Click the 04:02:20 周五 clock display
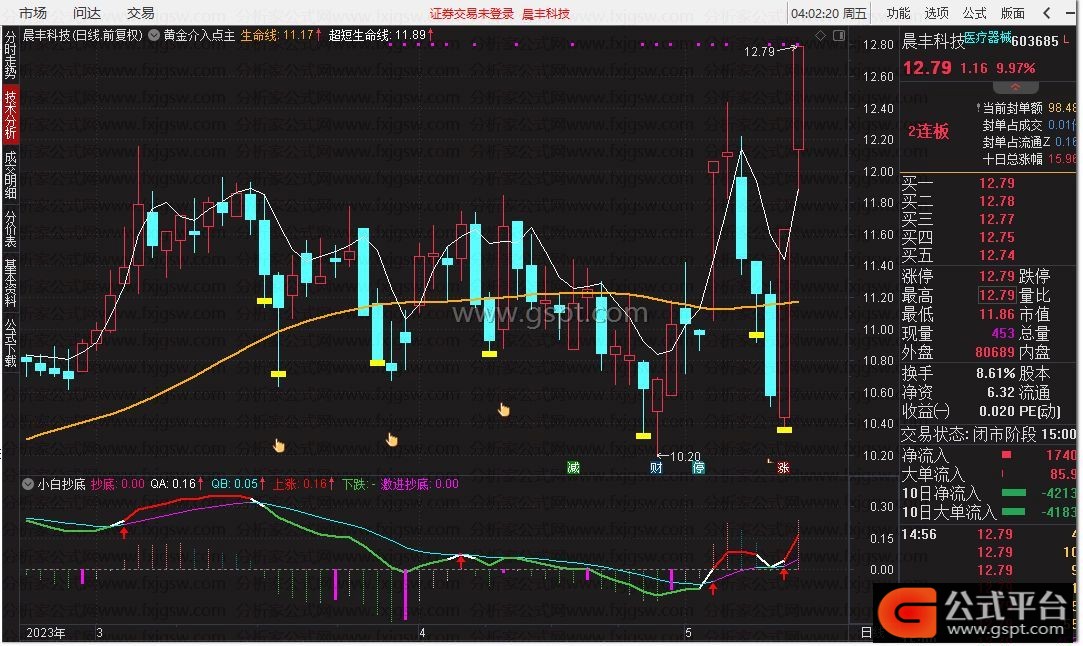Screen dimensions: 1083x646 [x=829, y=13]
